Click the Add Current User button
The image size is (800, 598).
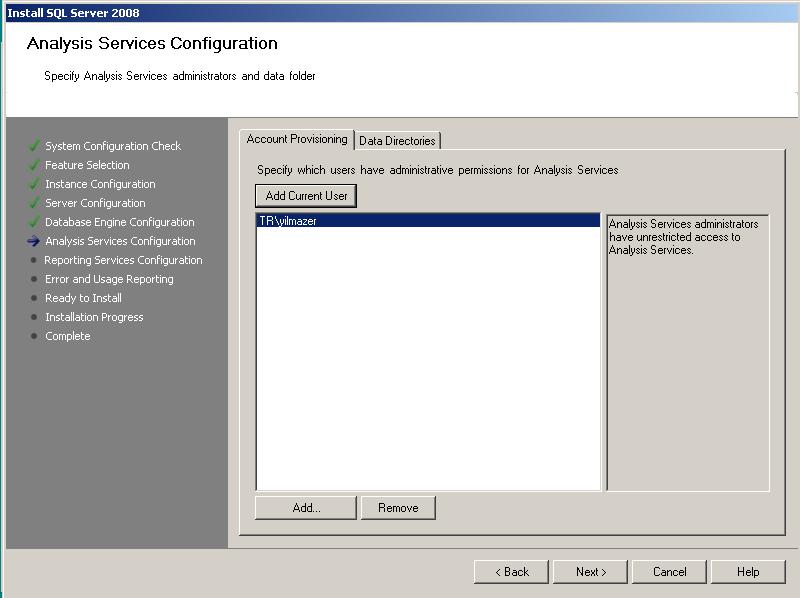pos(306,196)
